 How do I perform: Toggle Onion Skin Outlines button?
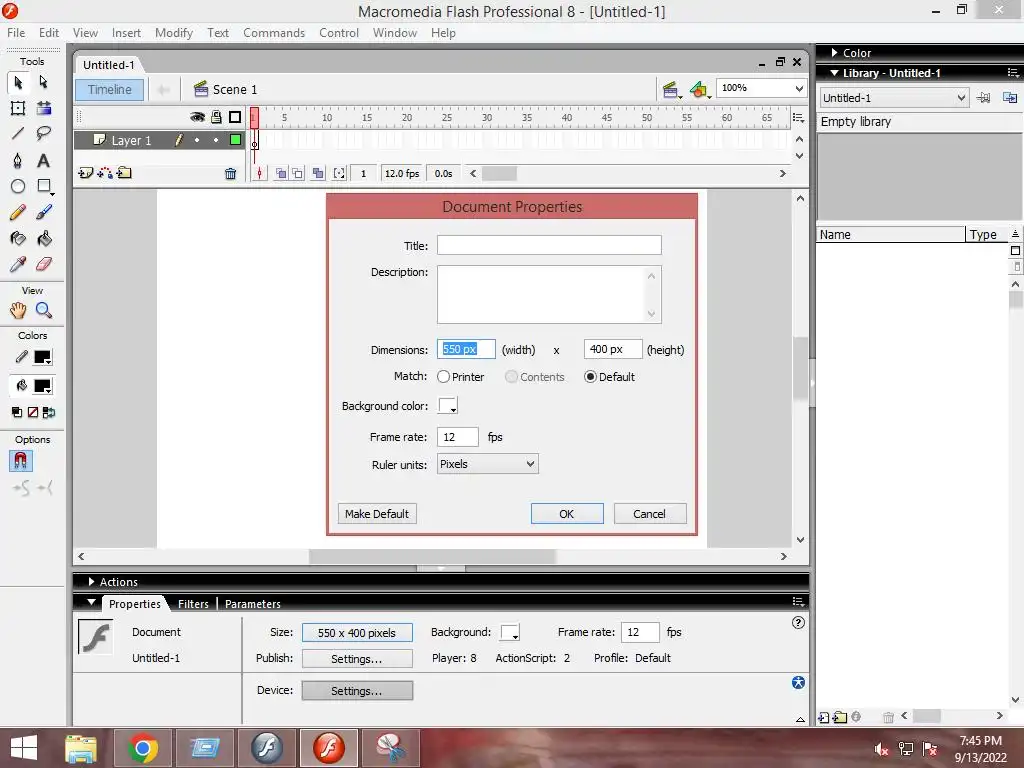[298, 174]
